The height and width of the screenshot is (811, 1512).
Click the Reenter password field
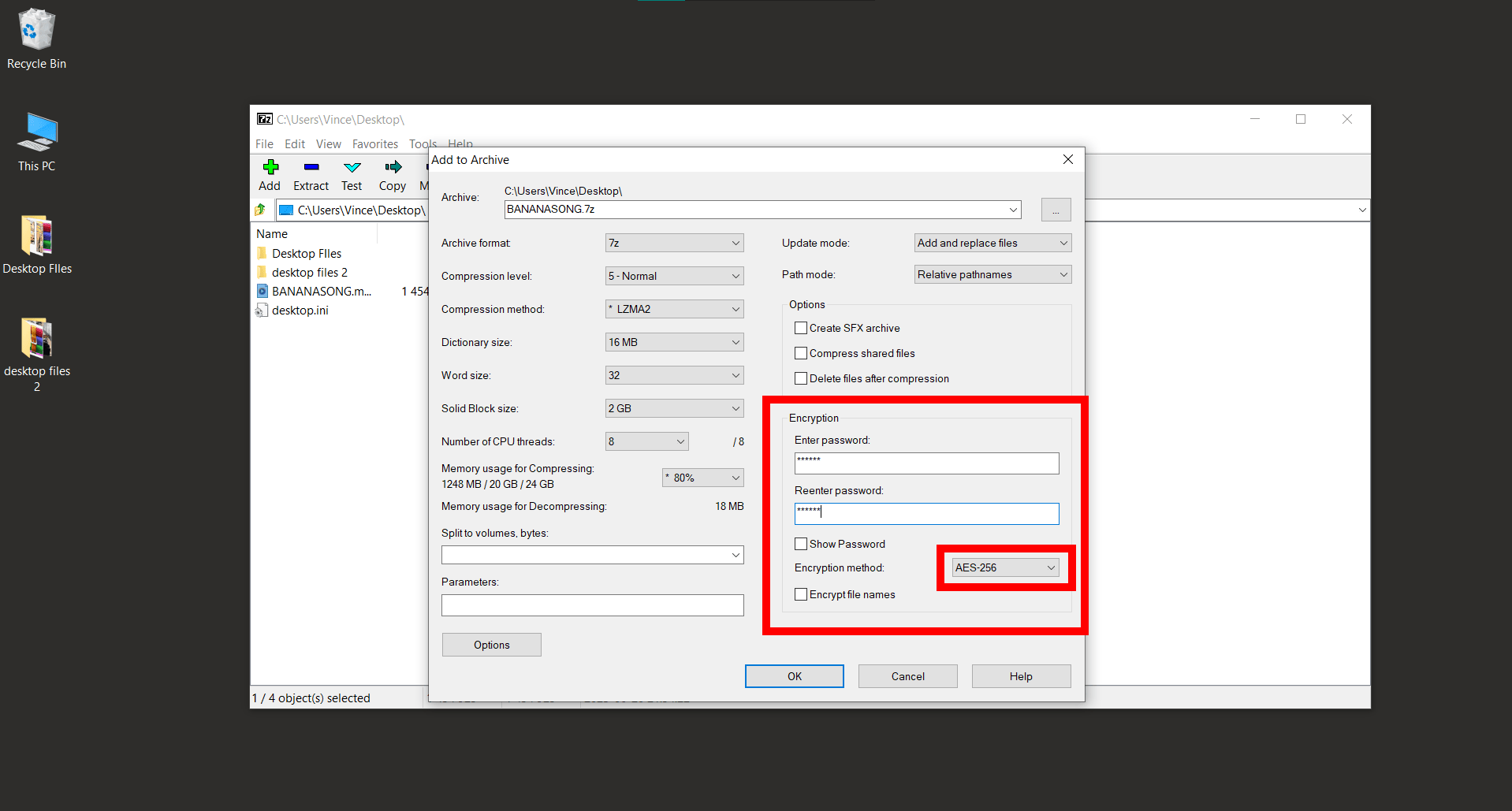[925, 513]
